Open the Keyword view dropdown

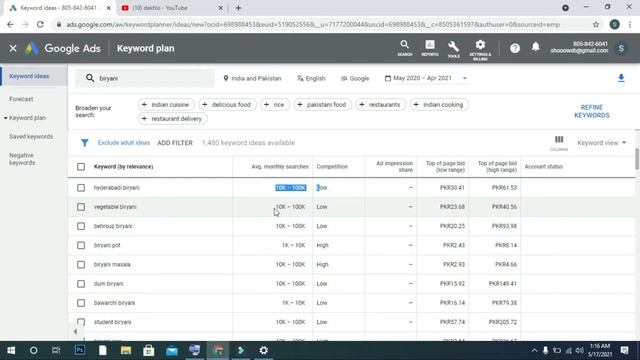pyautogui.click(x=601, y=142)
